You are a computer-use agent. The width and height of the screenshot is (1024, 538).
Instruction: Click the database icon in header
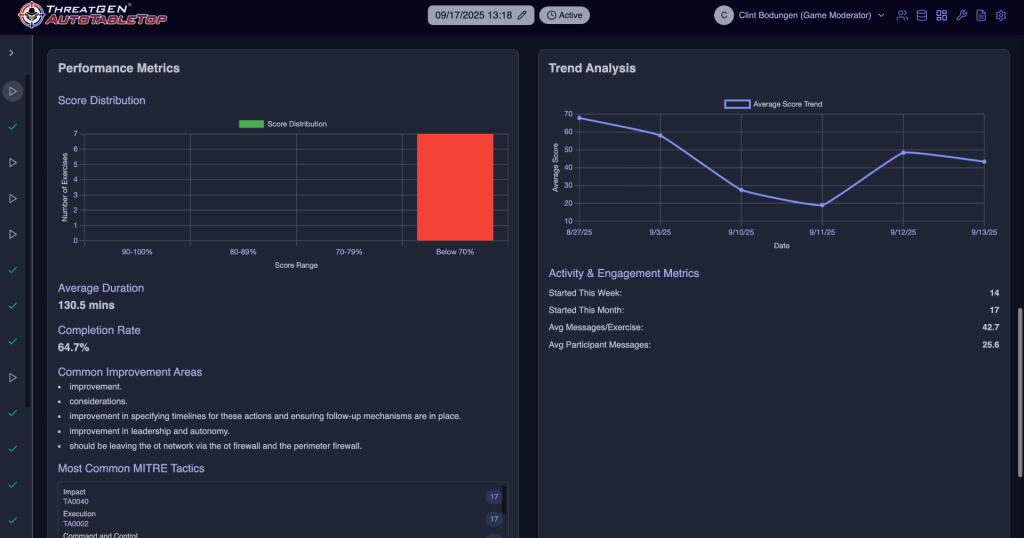[x=921, y=15]
